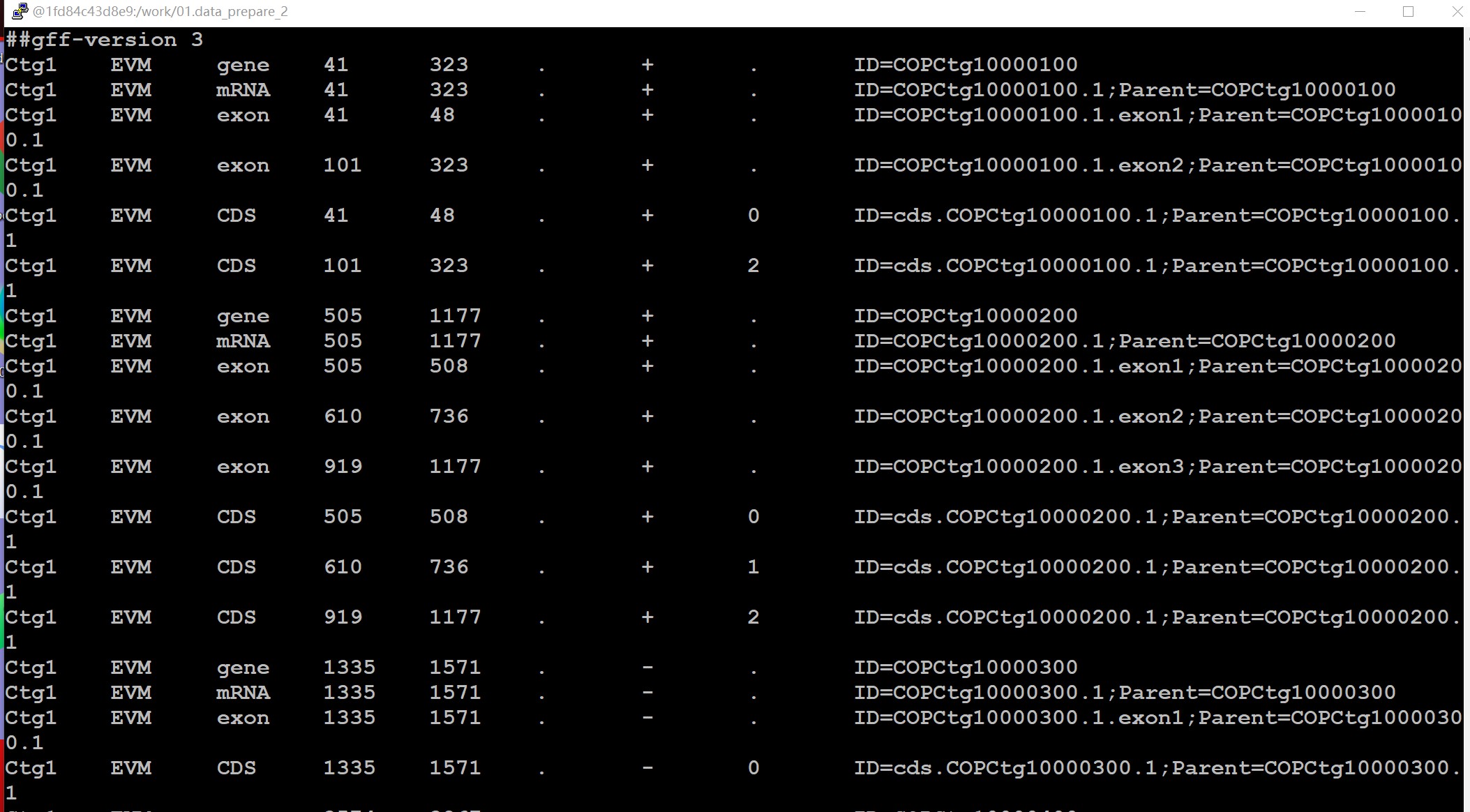Screen dimensions: 1470x812
Task: Click 'ID=cds.COPCtg10000300.1' attribute in CDS row
Action: [1005, 768]
